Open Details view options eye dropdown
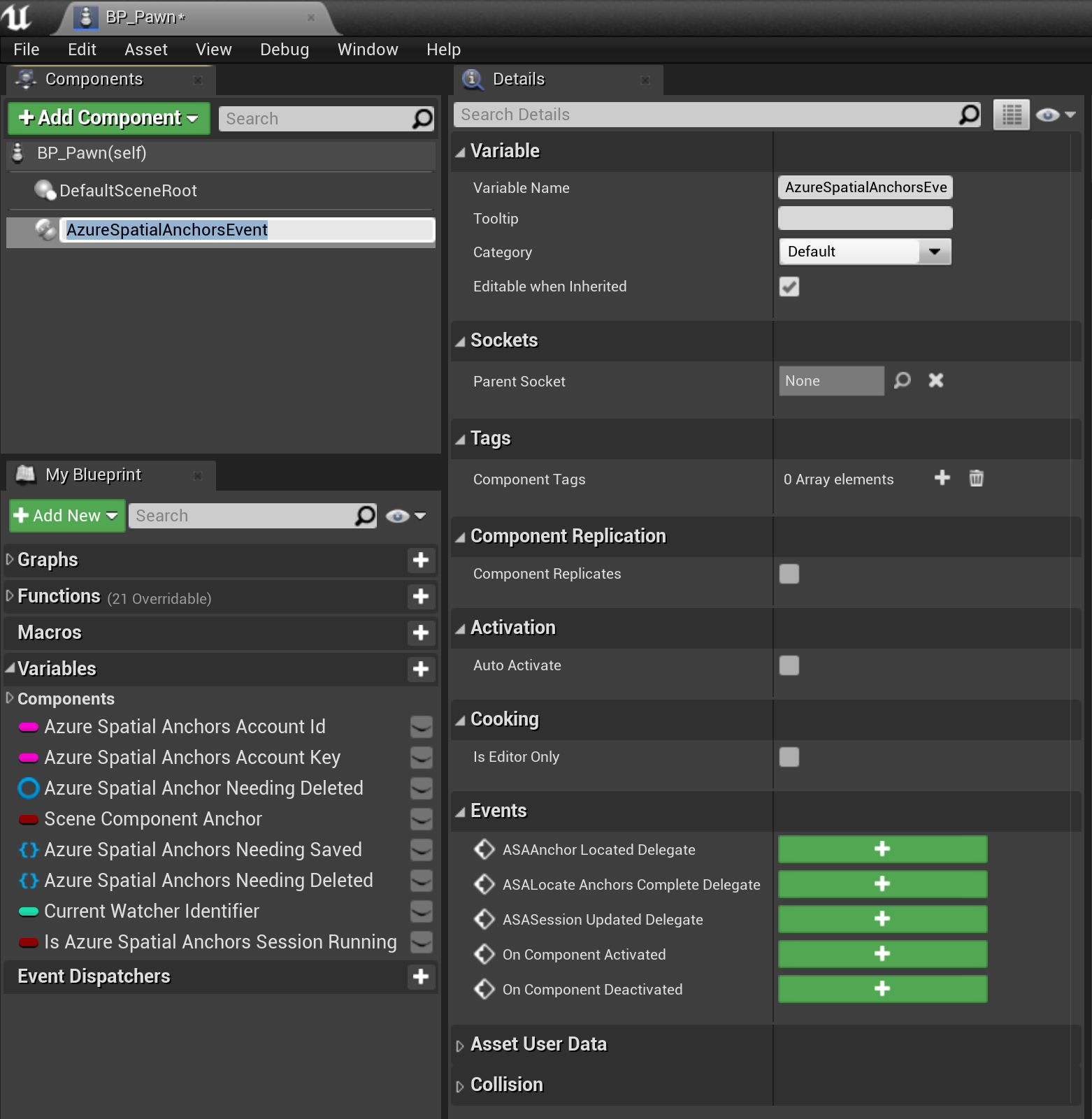Viewport: 1092px width, 1119px height. tap(1056, 115)
